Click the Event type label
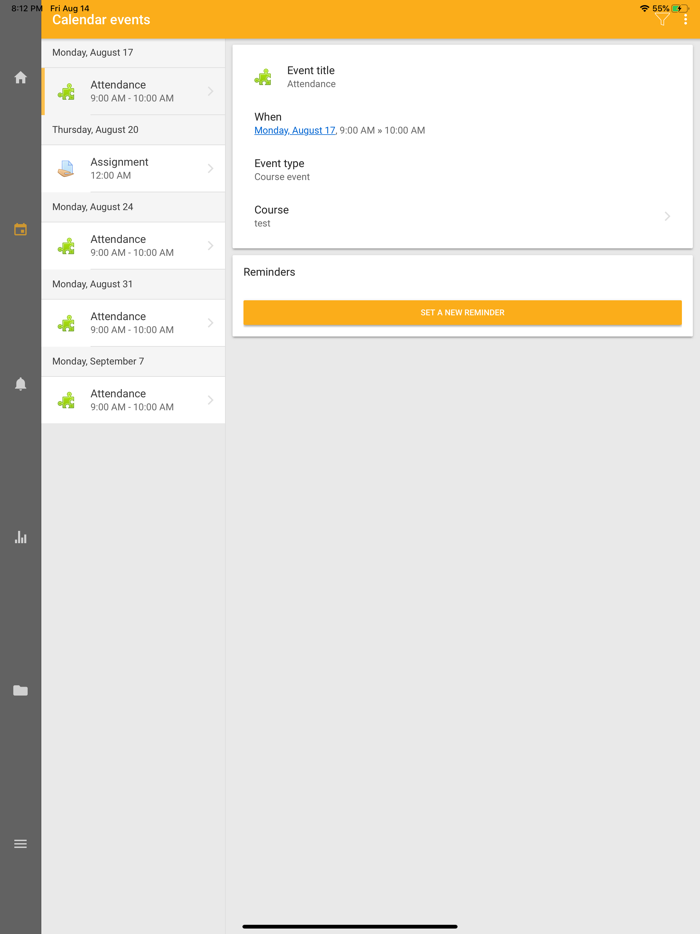This screenshot has width=700, height=934. pyautogui.click(x=279, y=163)
